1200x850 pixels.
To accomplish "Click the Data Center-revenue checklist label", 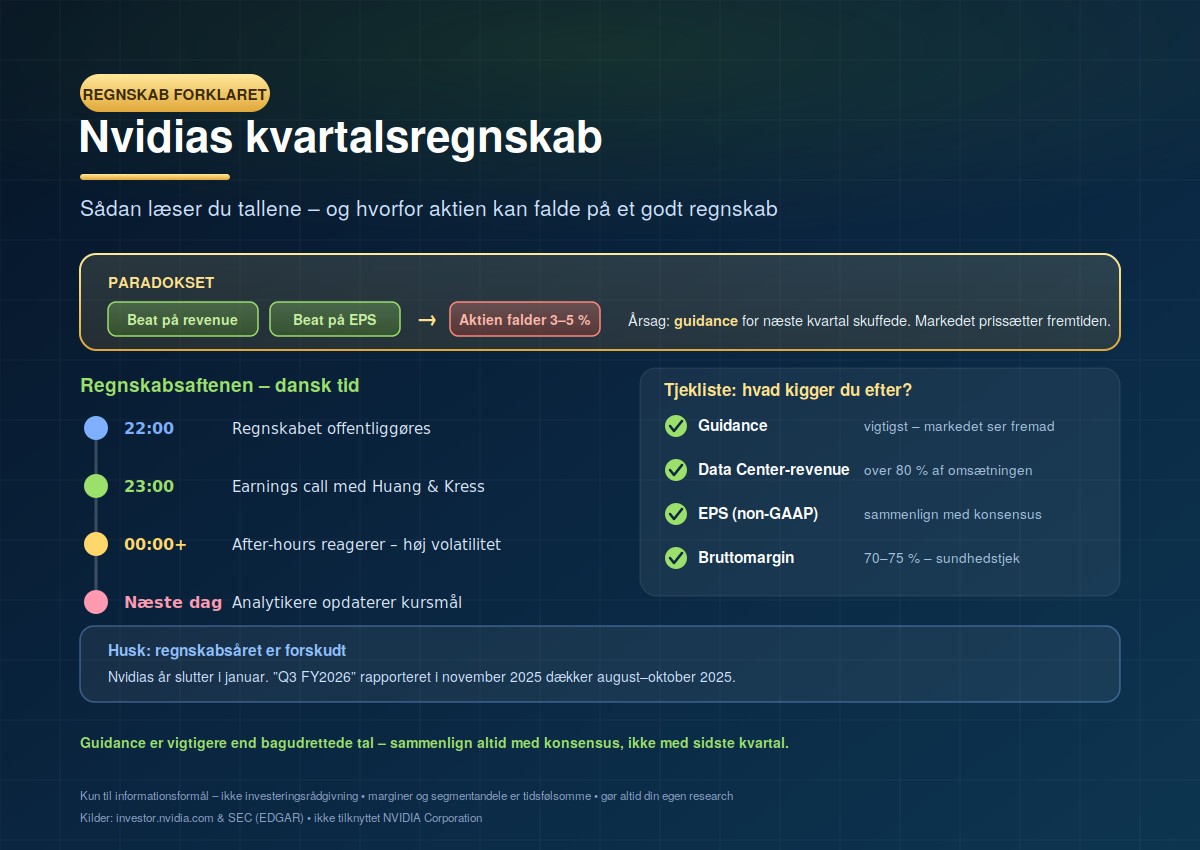I will pyautogui.click(x=774, y=470).
